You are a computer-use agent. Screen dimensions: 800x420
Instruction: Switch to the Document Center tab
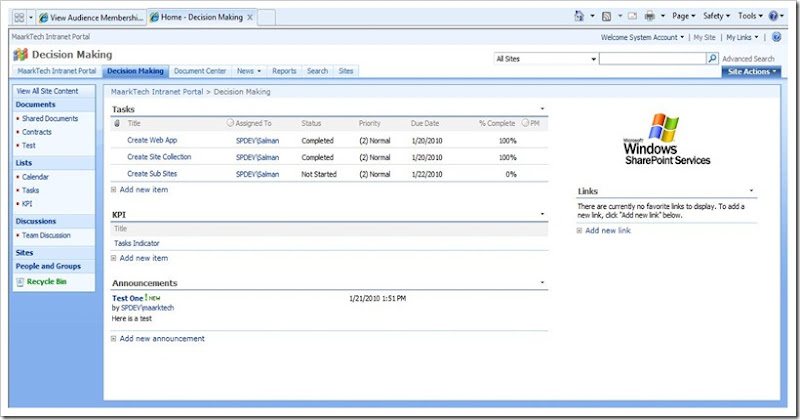point(200,71)
